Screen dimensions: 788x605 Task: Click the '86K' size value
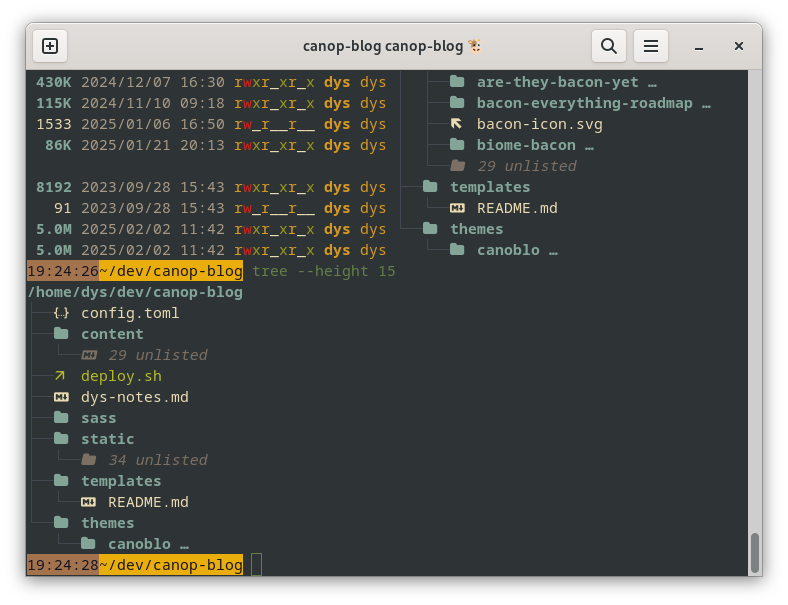click(x=58, y=145)
